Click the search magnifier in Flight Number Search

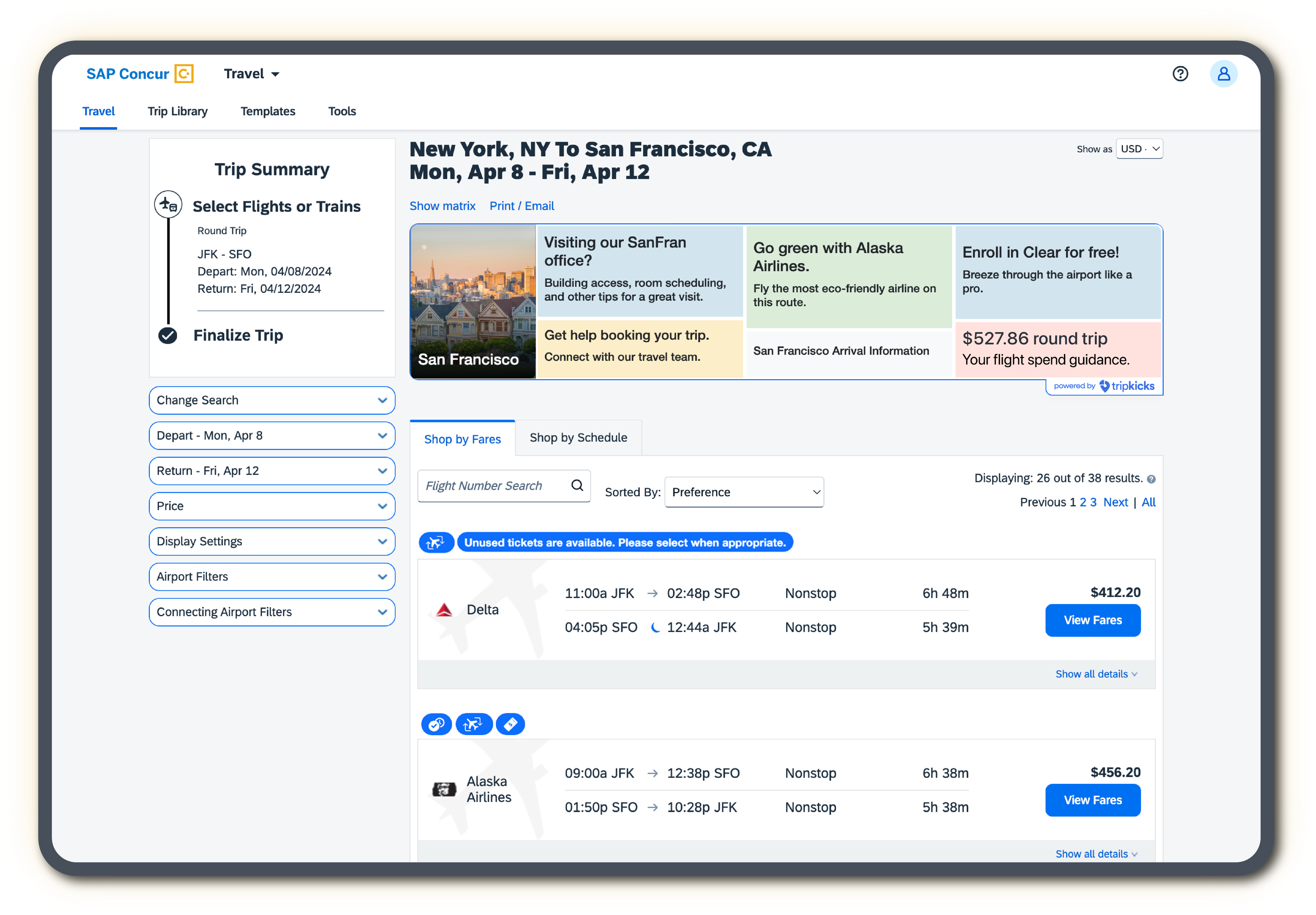click(x=577, y=485)
